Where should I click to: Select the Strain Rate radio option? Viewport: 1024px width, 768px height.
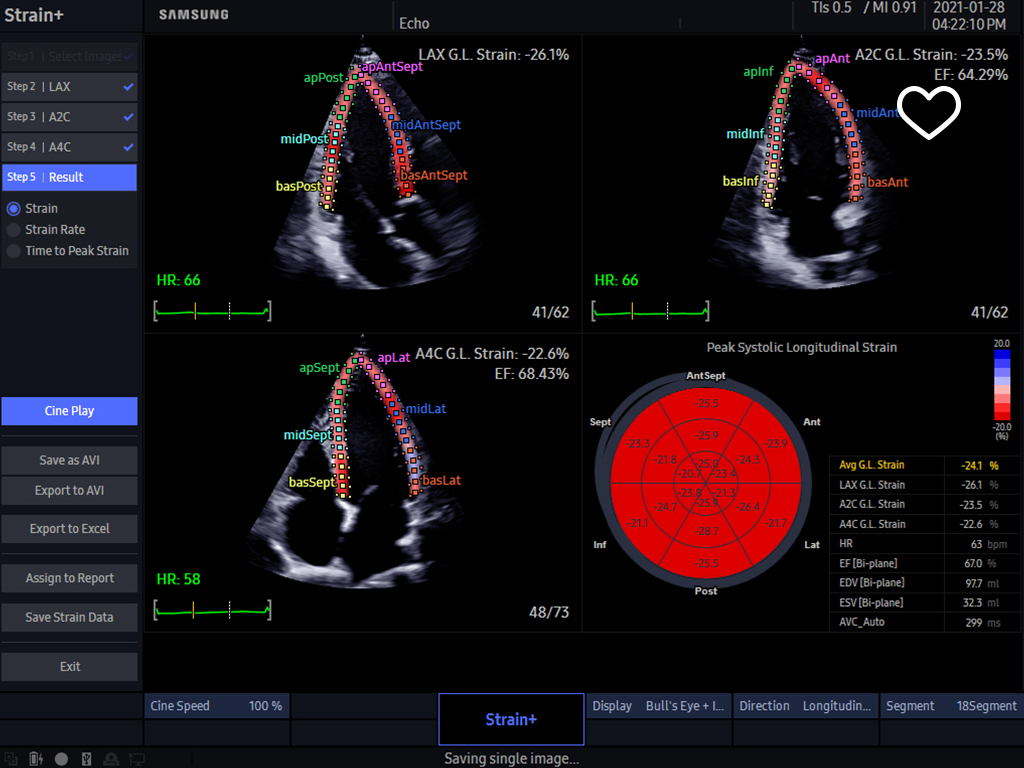14,230
